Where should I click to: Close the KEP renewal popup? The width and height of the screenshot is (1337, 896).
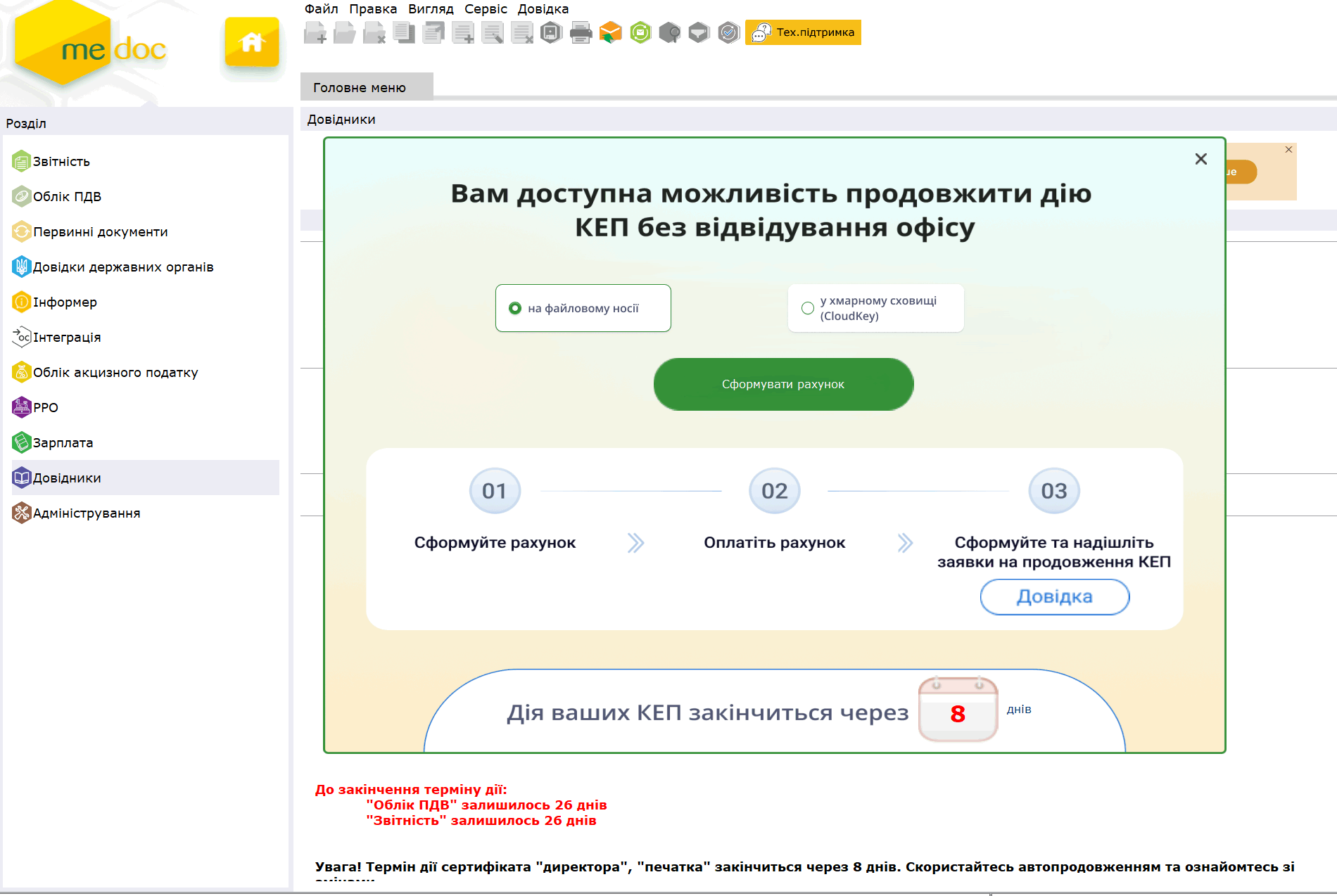pyautogui.click(x=1200, y=159)
